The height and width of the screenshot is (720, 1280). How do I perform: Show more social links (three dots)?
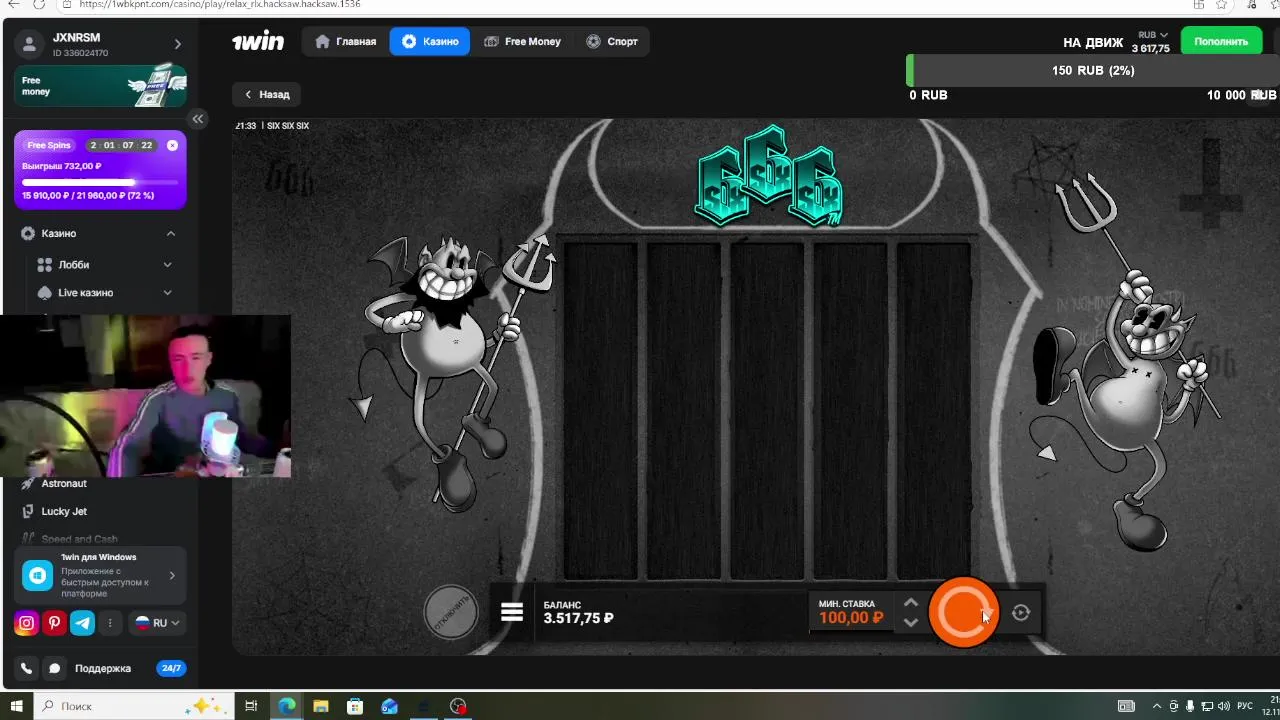[x=110, y=623]
